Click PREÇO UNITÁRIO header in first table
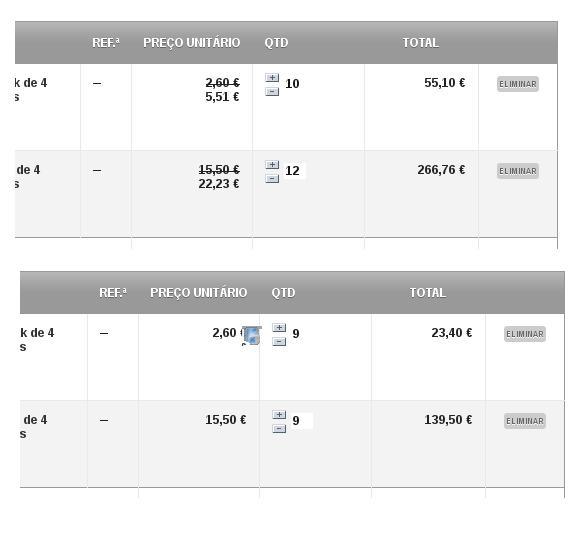Screen dimensions: 572x533 (x=192, y=43)
